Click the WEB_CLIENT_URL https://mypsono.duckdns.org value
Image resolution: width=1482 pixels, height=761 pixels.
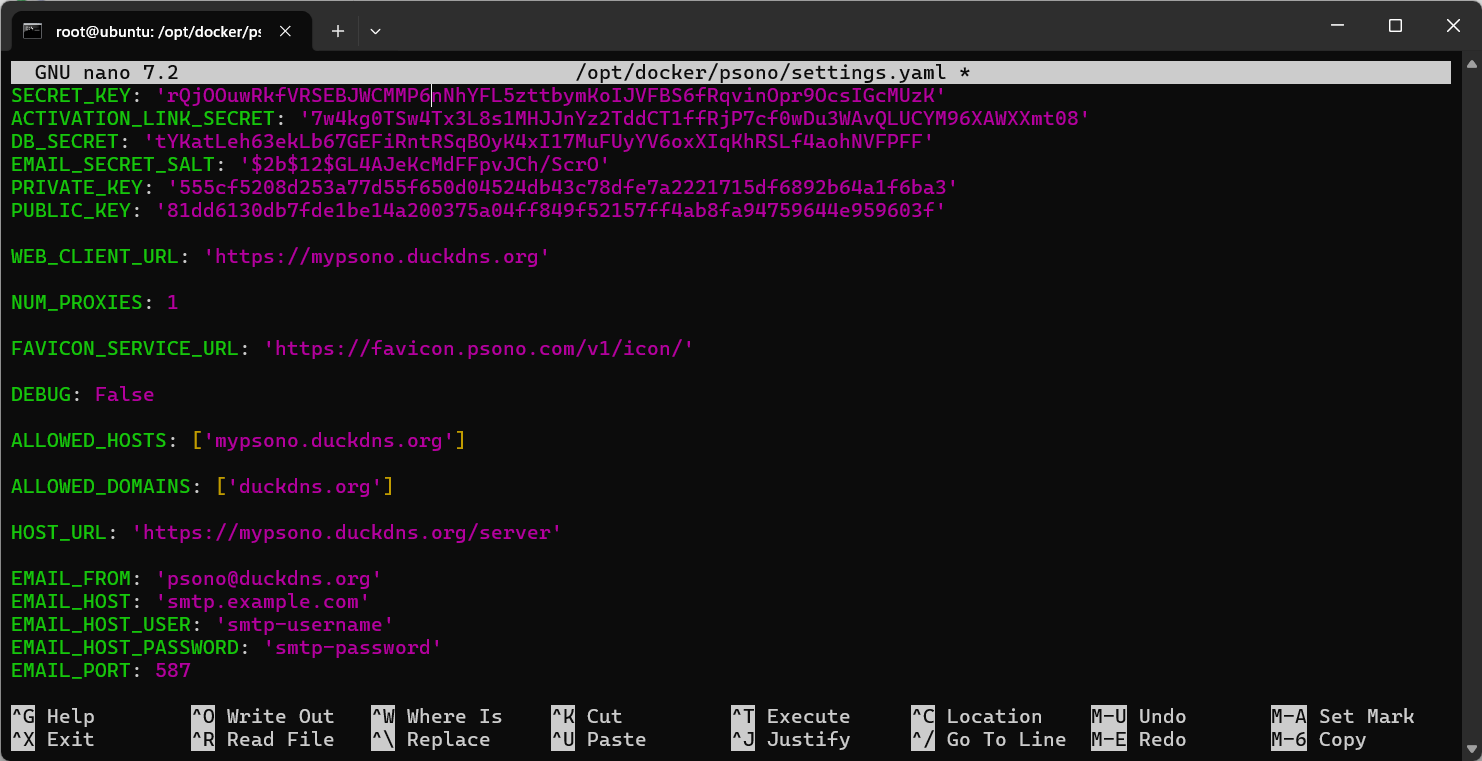(x=377, y=256)
